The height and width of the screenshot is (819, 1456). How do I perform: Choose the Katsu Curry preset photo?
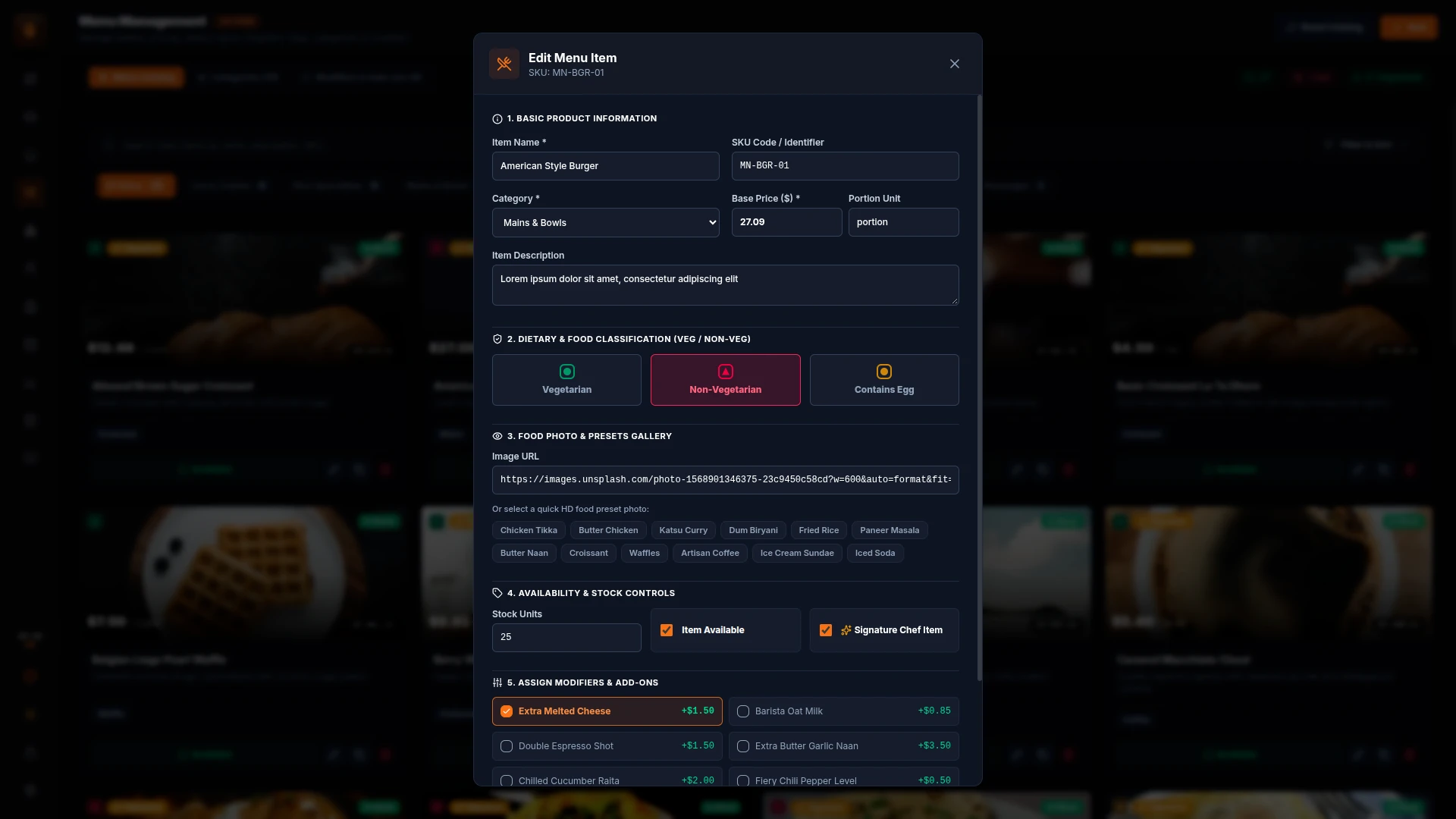tap(683, 530)
